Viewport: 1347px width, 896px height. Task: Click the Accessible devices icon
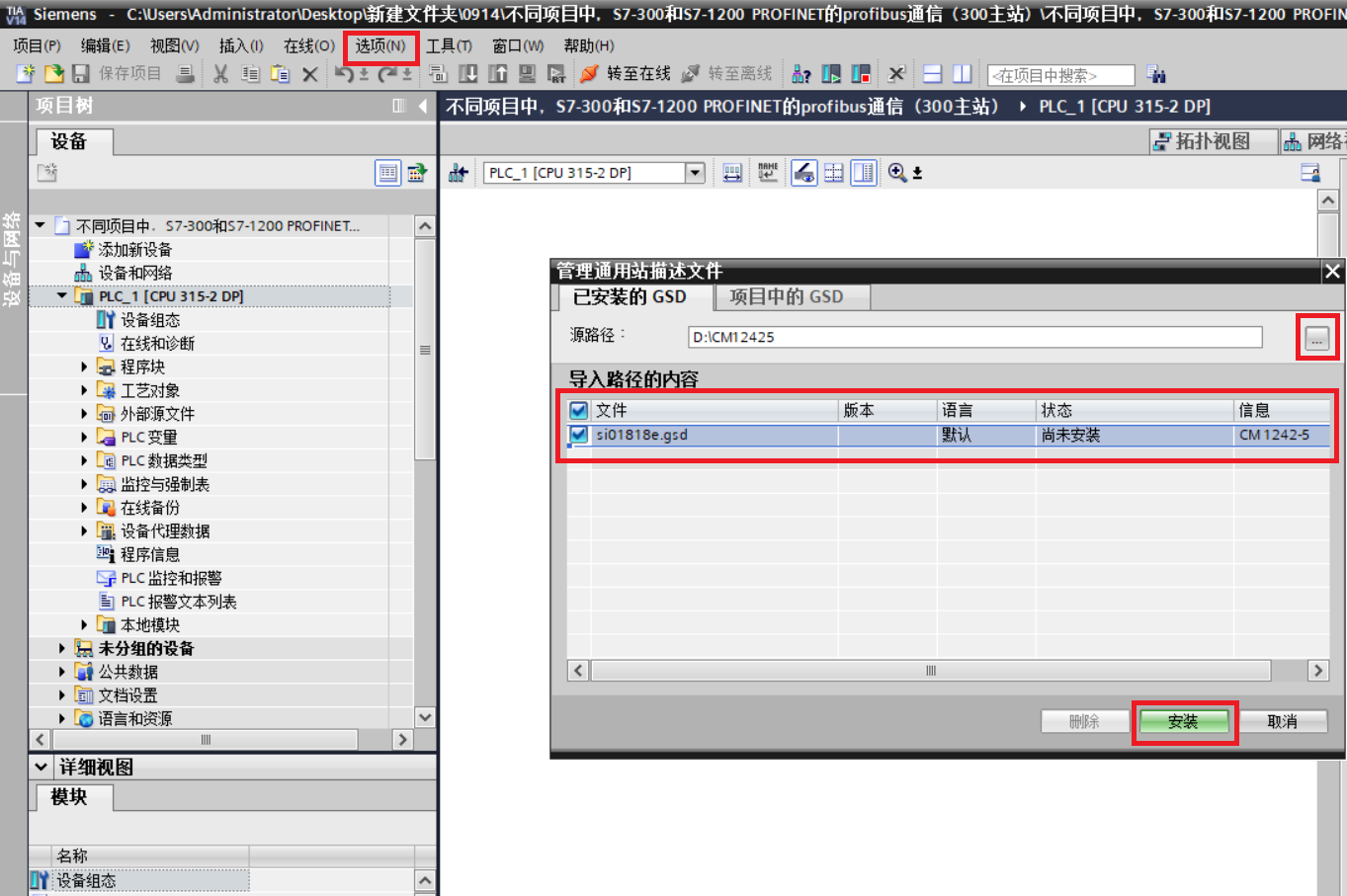click(x=800, y=74)
